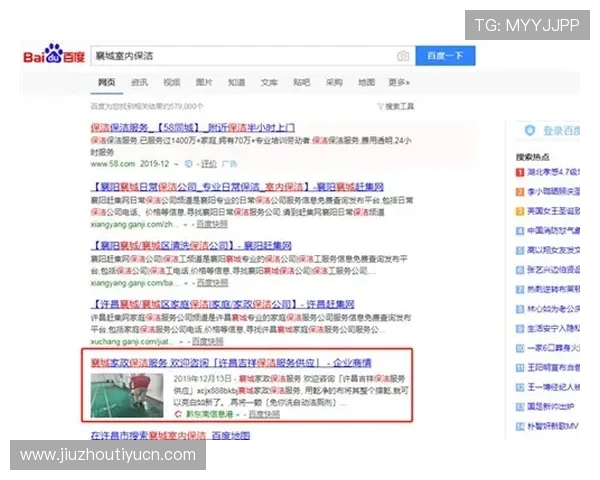Viewport: 600px width, 480px height.
Task: Open hot search 国足新帅出炉 item
Action: coord(551,407)
